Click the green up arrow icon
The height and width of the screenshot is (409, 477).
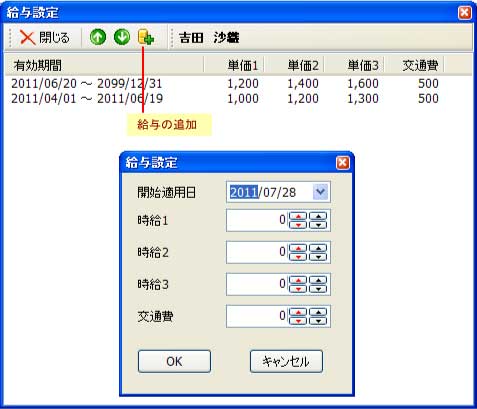click(98, 37)
